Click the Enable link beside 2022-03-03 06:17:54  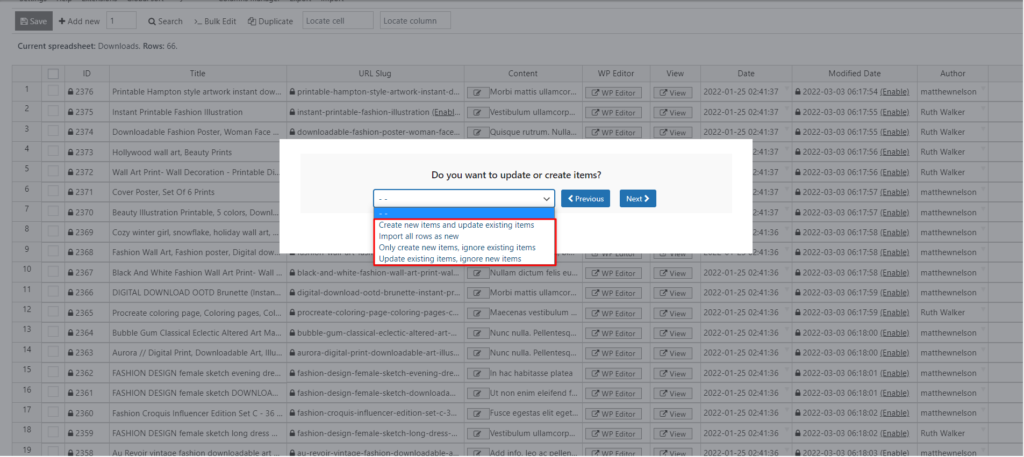pyautogui.click(x=895, y=92)
